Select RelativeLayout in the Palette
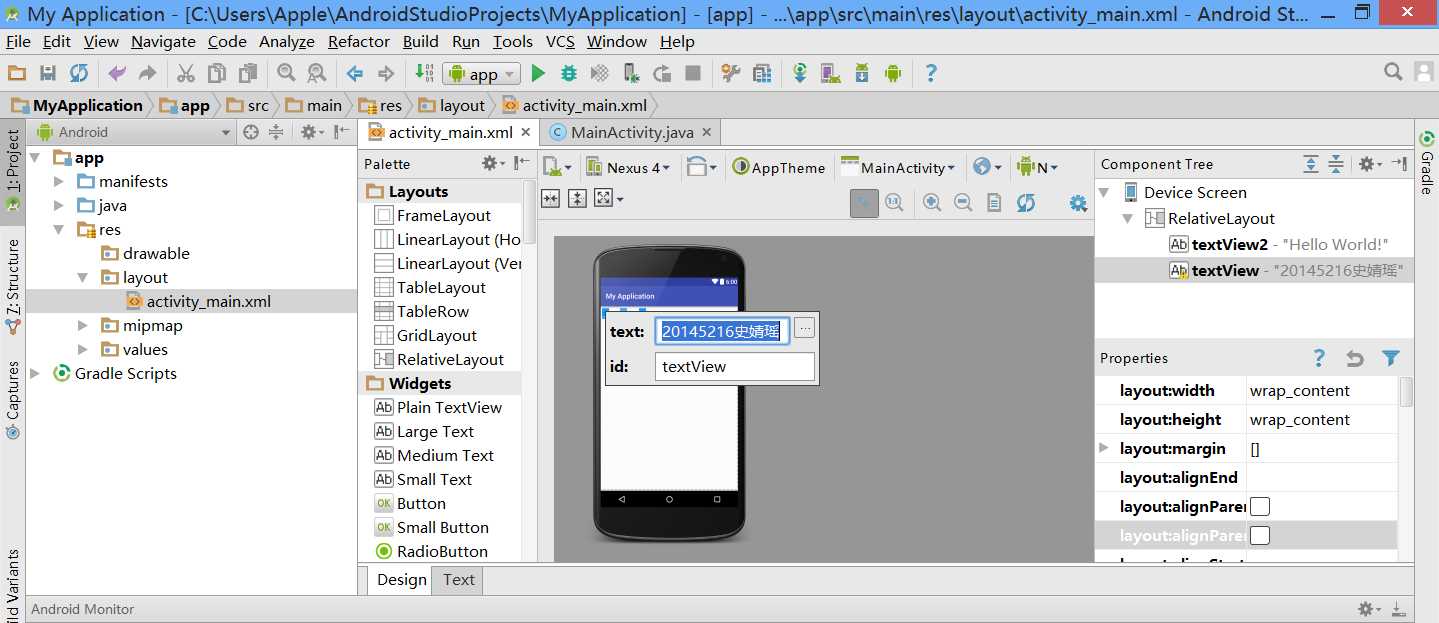This screenshot has width=1439, height=623. click(x=439, y=360)
